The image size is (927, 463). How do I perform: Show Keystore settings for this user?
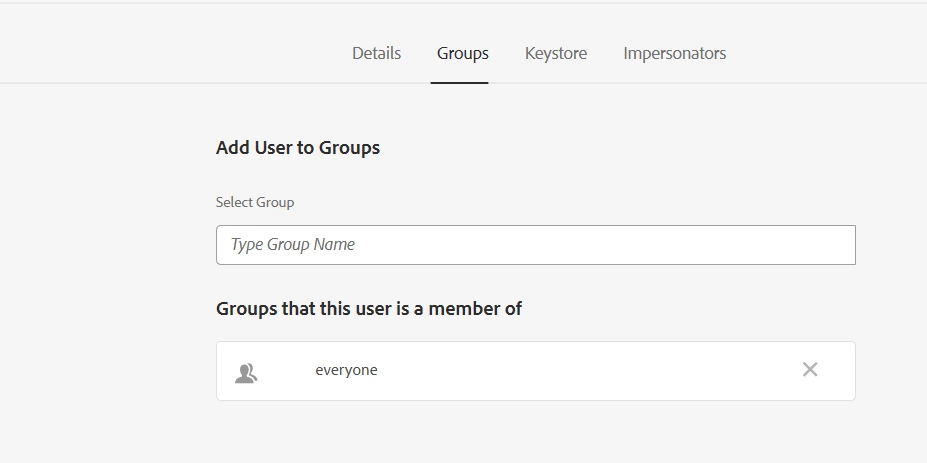click(x=556, y=53)
